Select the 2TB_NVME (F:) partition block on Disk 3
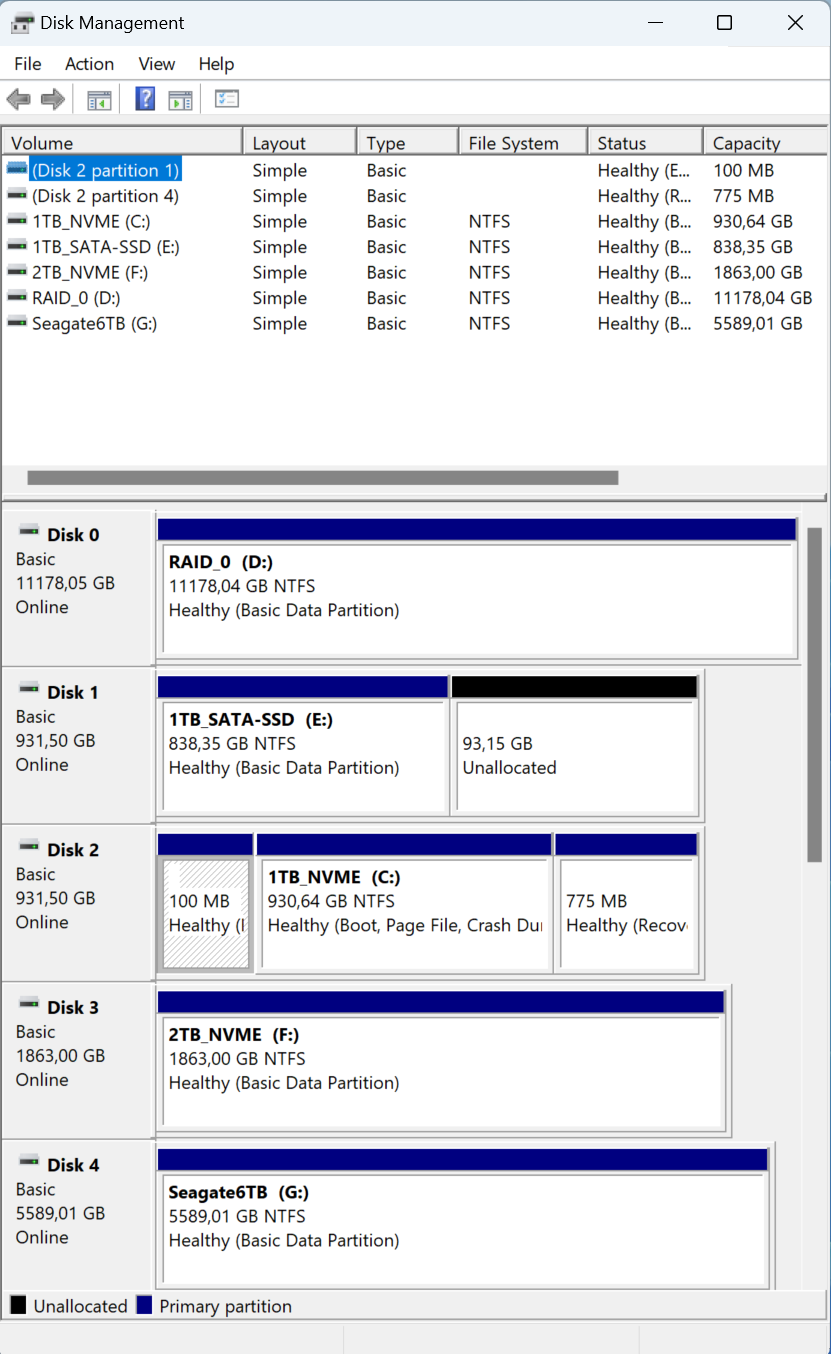The height and width of the screenshot is (1354, 831). (441, 1061)
